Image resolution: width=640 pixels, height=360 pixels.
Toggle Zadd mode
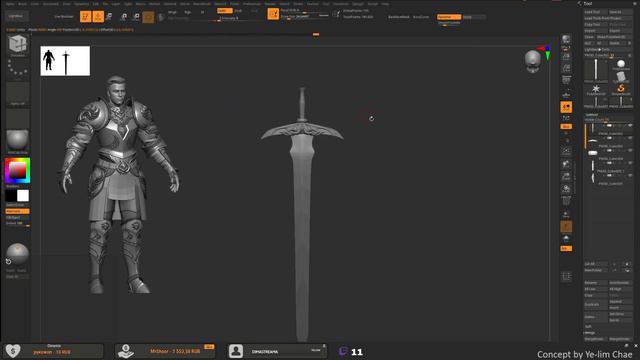225,11
